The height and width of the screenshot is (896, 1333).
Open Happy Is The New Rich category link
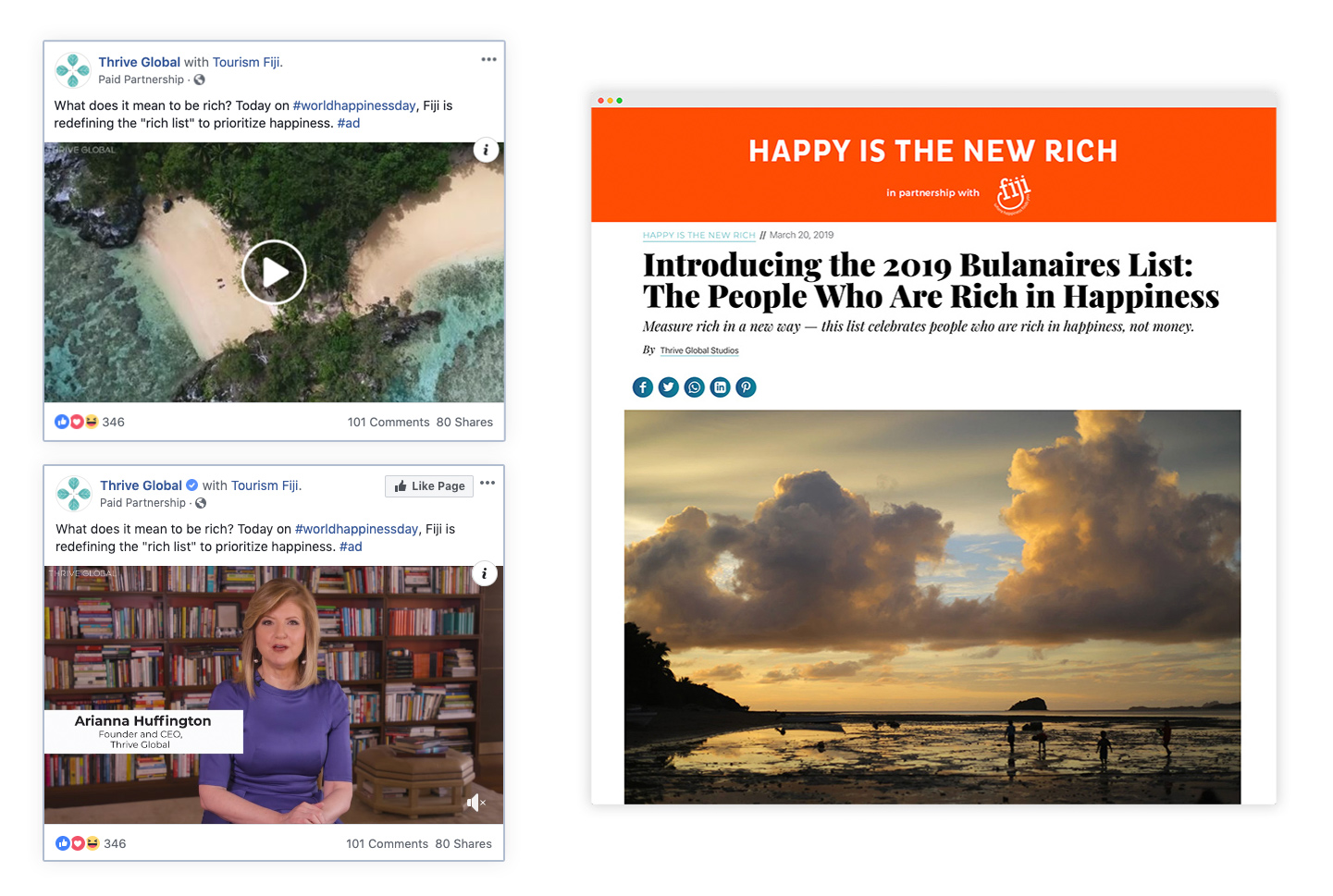(x=699, y=235)
